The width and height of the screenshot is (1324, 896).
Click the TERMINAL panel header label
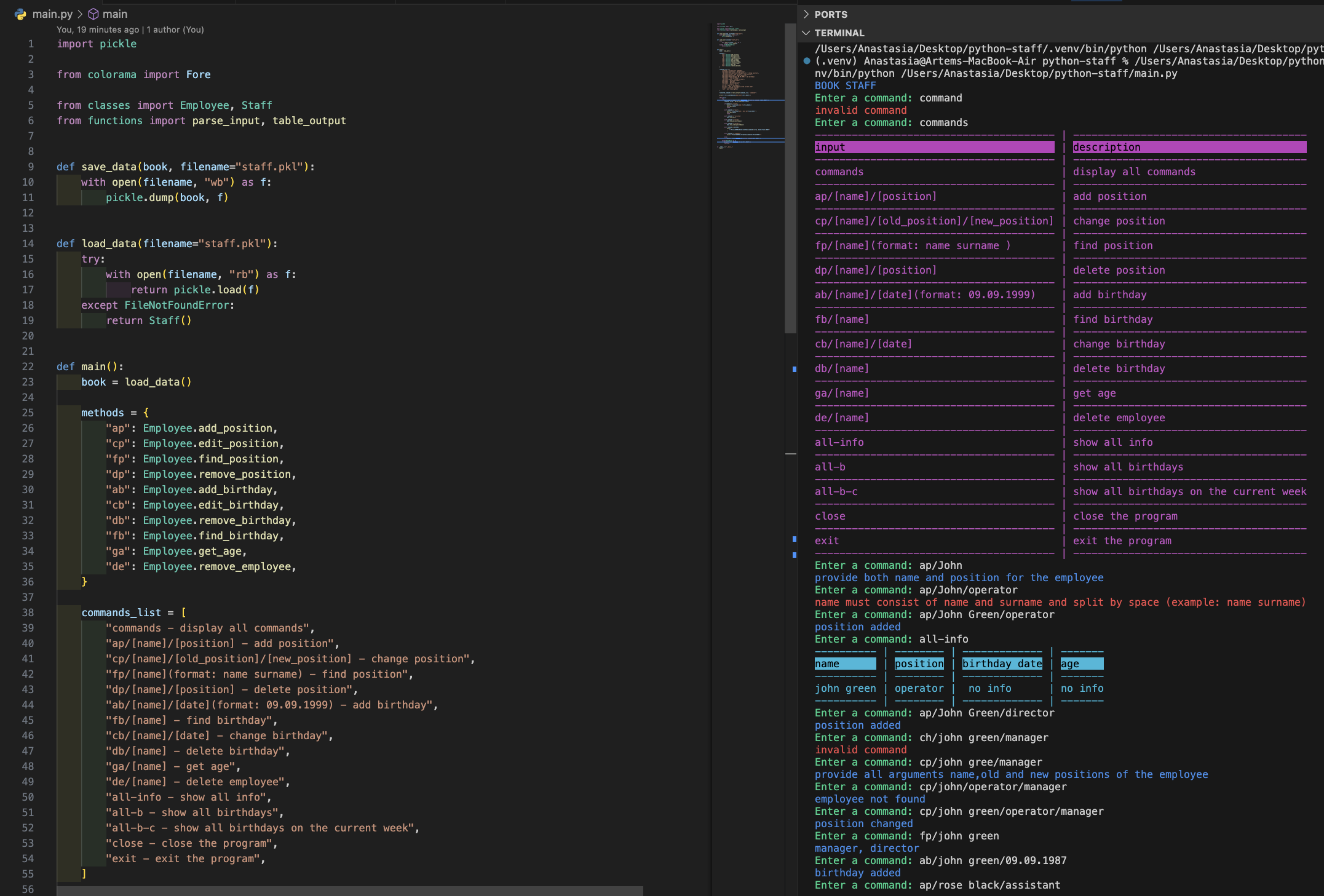tap(839, 33)
